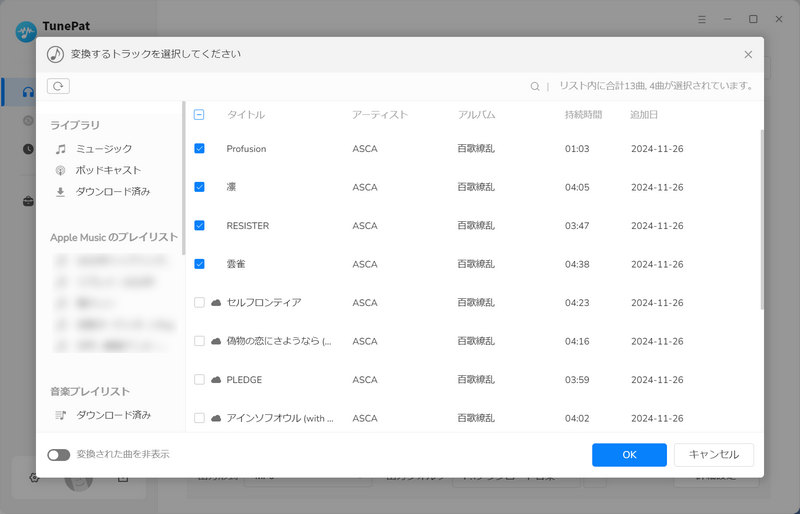Click the track list vertical scrollbar
Viewport: 800px width, 514px height.
point(762,219)
